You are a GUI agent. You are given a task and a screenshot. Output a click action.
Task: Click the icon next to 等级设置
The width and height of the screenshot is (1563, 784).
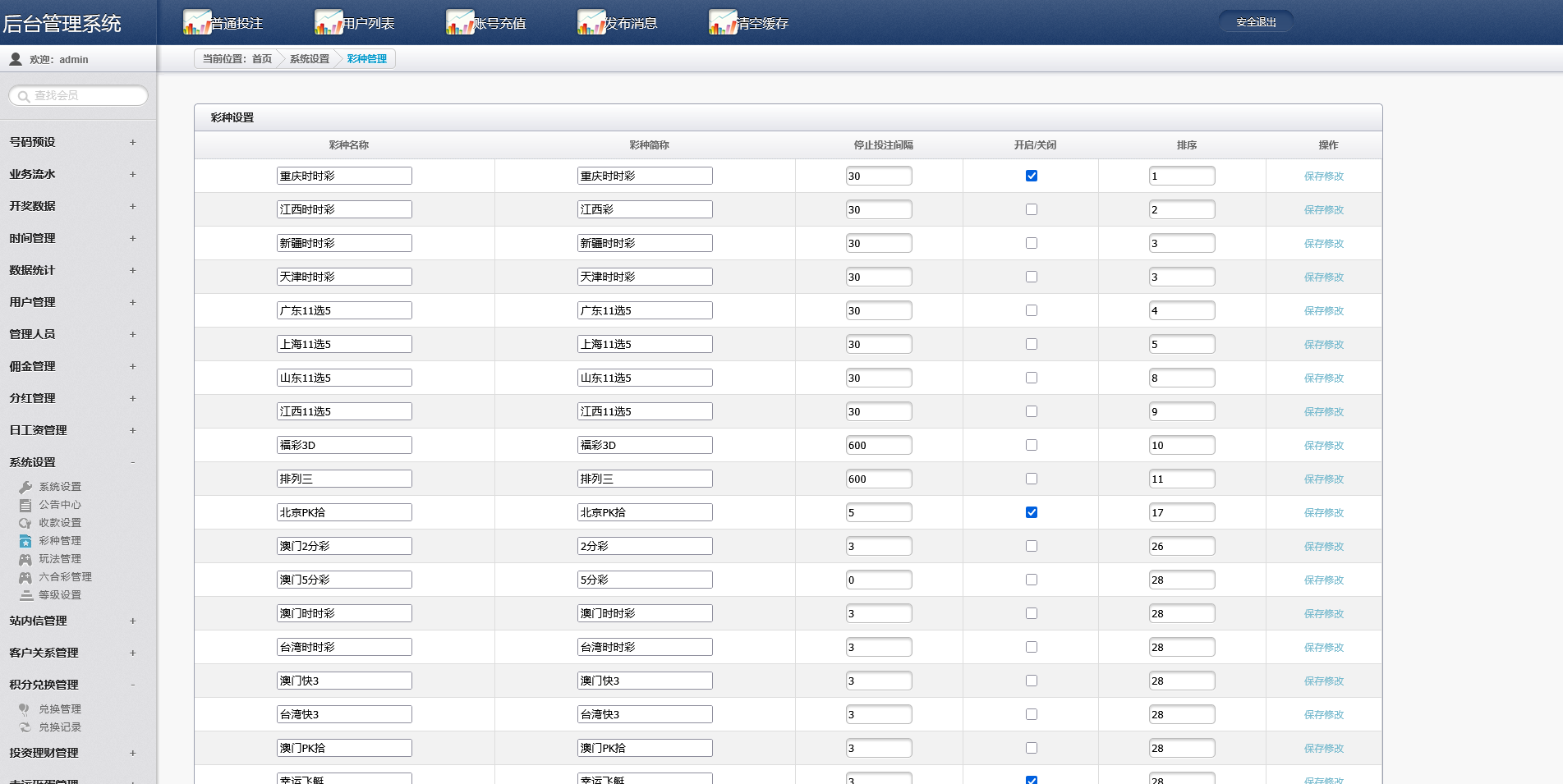(25, 595)
